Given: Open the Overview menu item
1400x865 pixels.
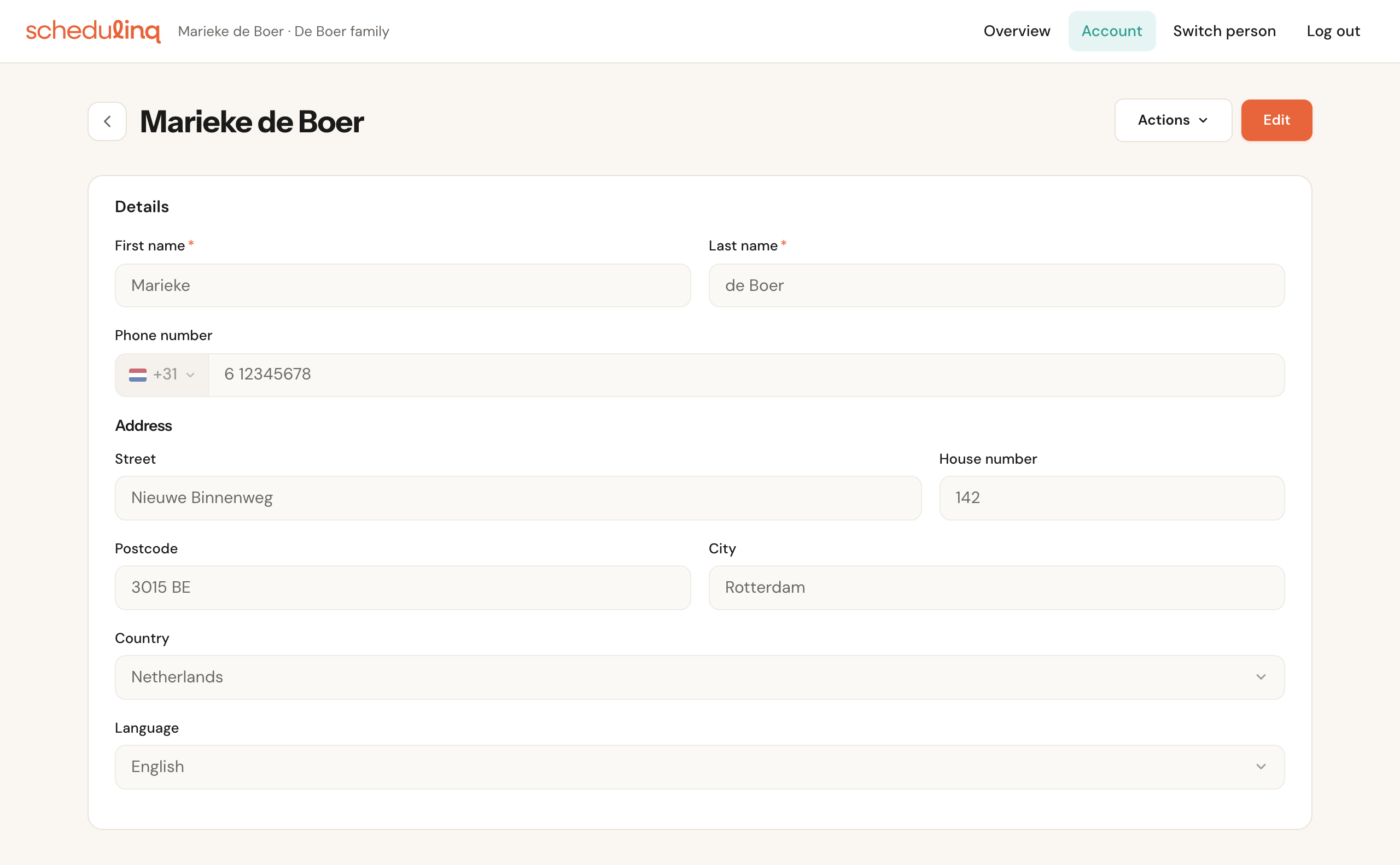Looking at the screenshot, I should 1017,31.
